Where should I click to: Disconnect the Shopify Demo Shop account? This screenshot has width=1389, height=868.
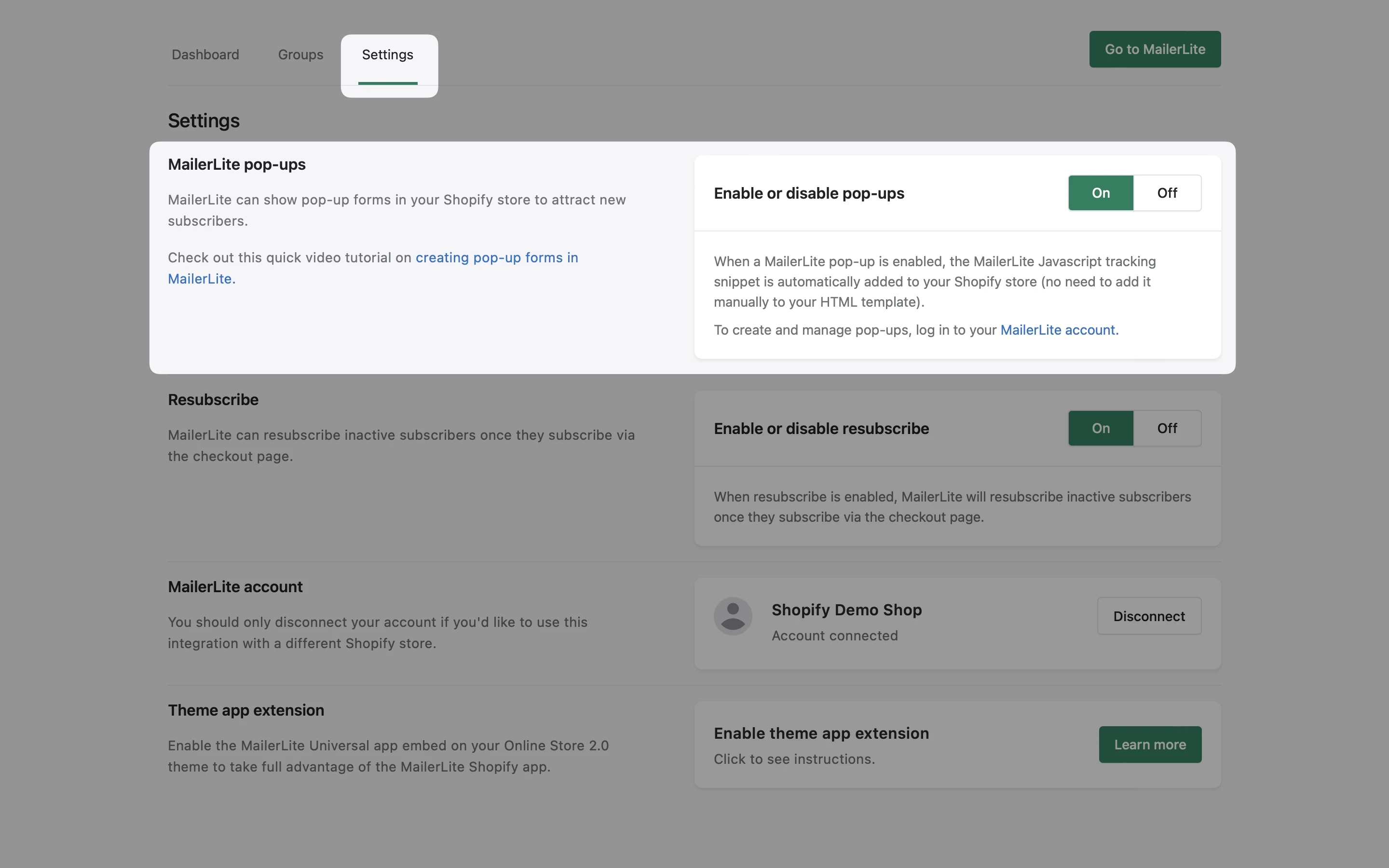coord(1149,616)
